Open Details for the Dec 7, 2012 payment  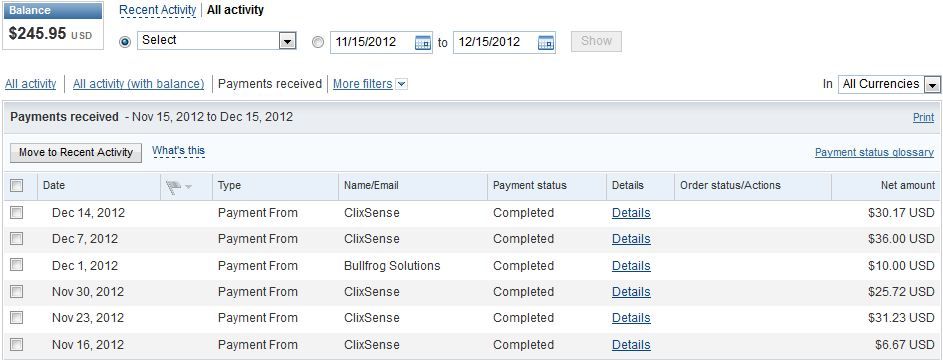click(631, 239)
